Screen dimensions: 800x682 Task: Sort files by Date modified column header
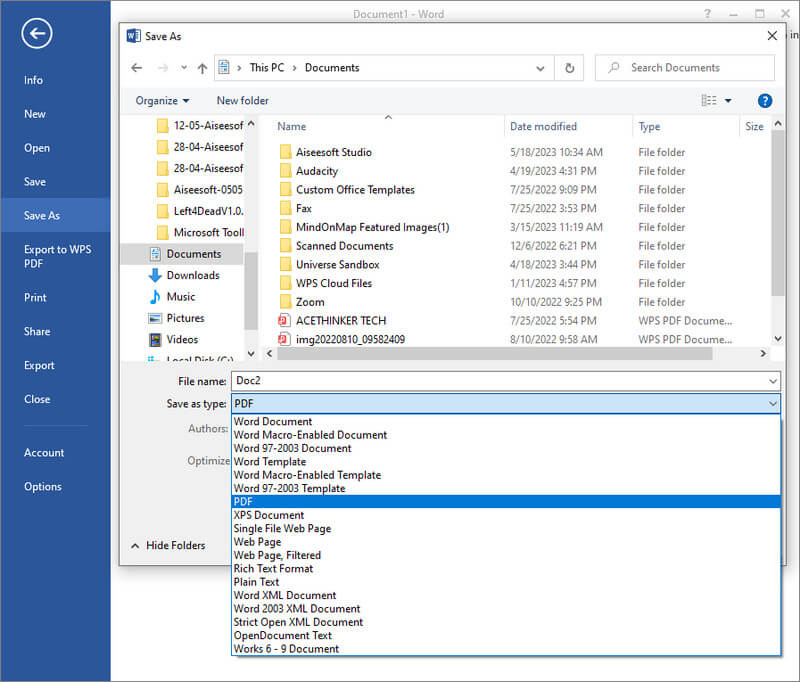(543, 127)
